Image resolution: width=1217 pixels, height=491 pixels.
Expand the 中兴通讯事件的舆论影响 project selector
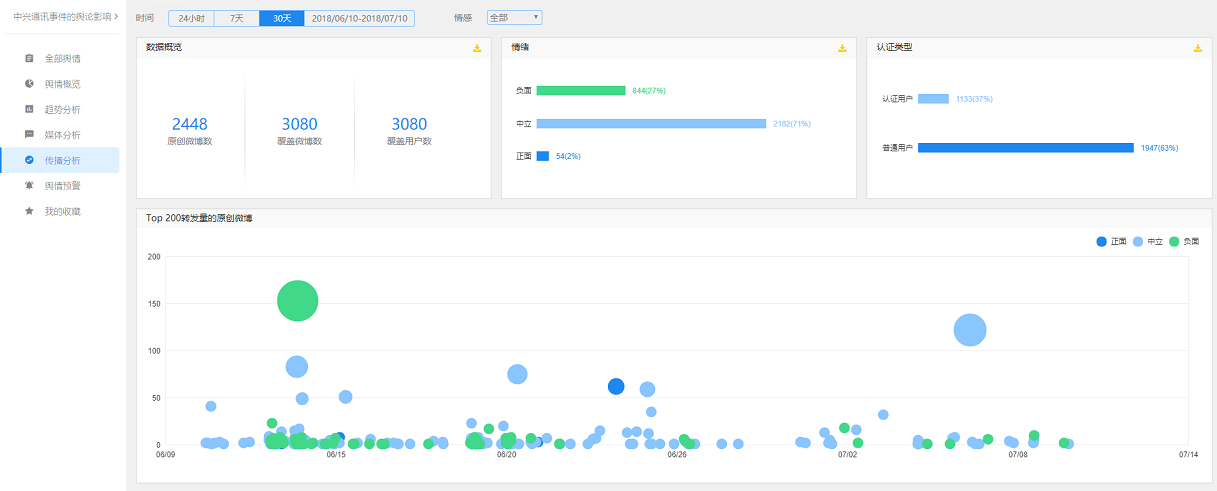[x=65, y=17]
